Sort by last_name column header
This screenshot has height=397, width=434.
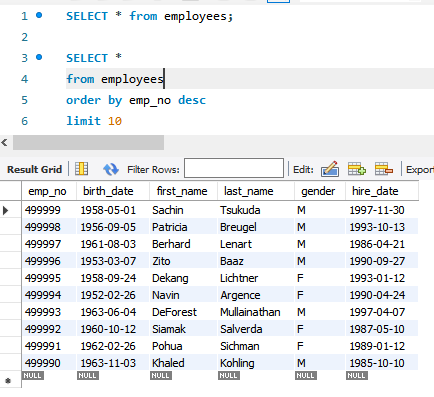click(256, 191)
